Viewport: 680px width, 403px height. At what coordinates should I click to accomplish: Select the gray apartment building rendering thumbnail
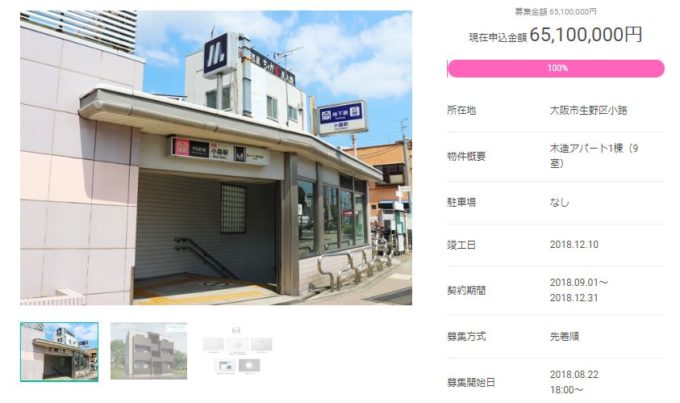149,351
